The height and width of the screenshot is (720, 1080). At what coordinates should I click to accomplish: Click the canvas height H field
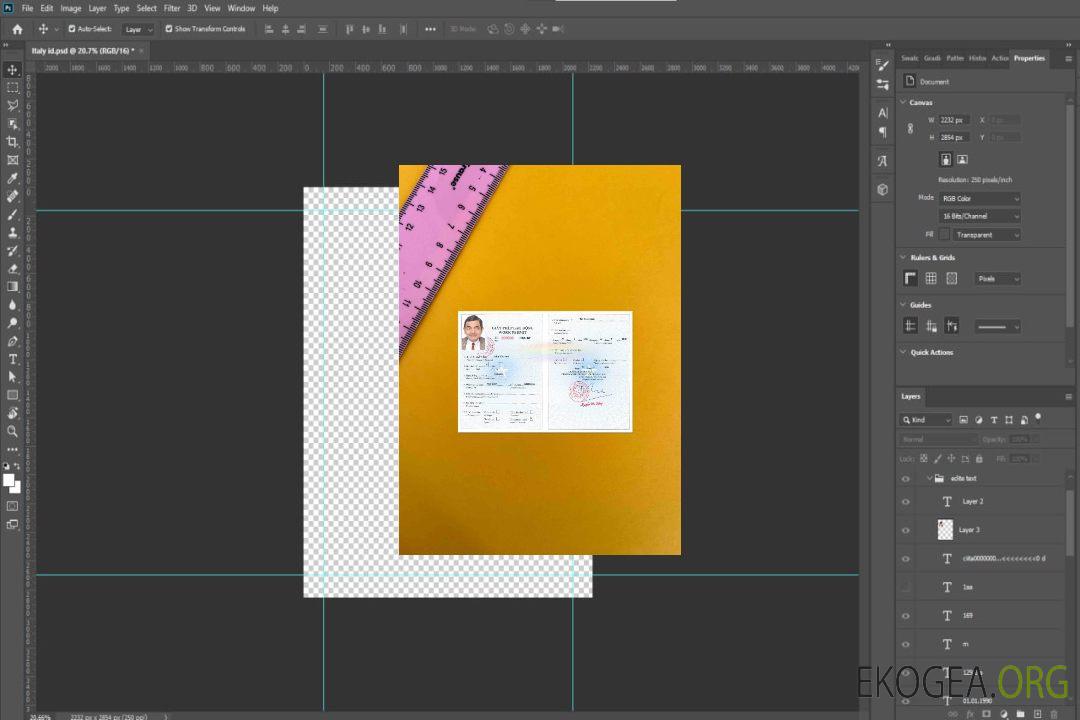(954, 138)
